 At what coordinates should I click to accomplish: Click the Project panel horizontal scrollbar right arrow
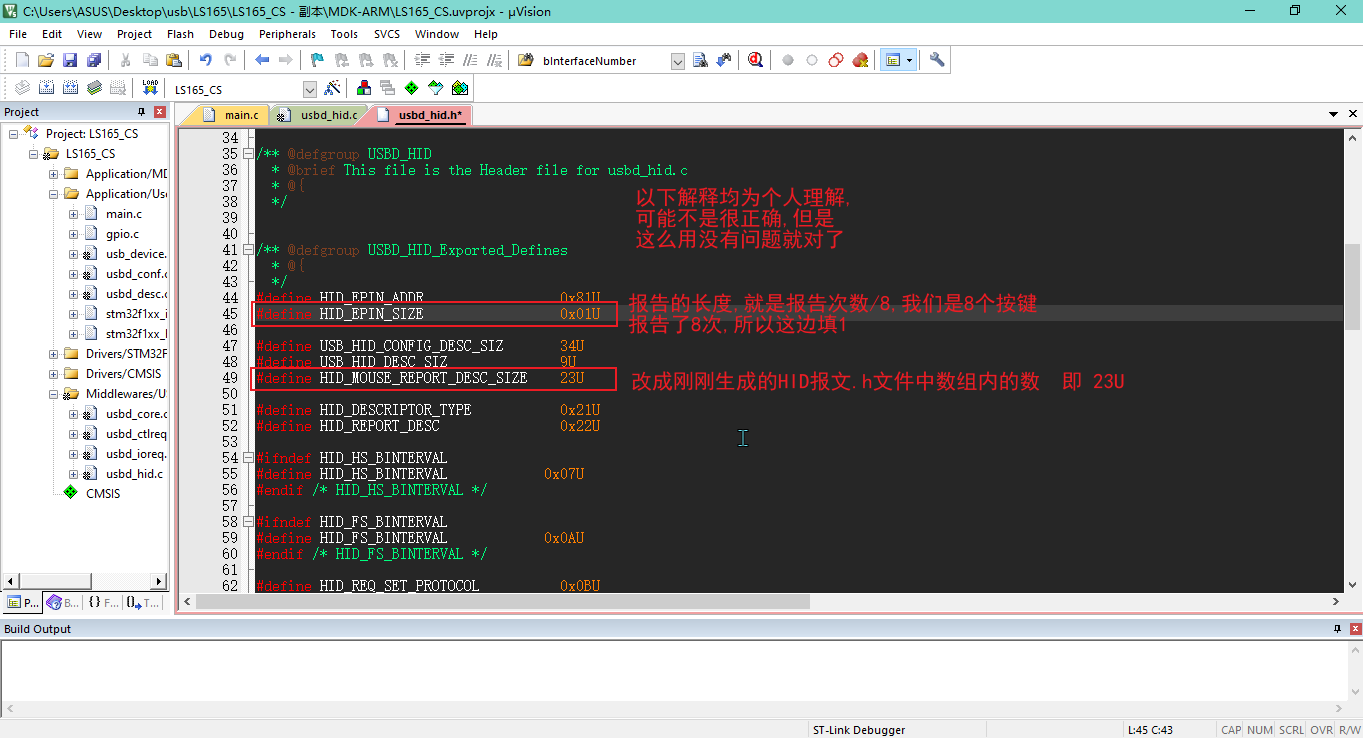click(158, 581)
